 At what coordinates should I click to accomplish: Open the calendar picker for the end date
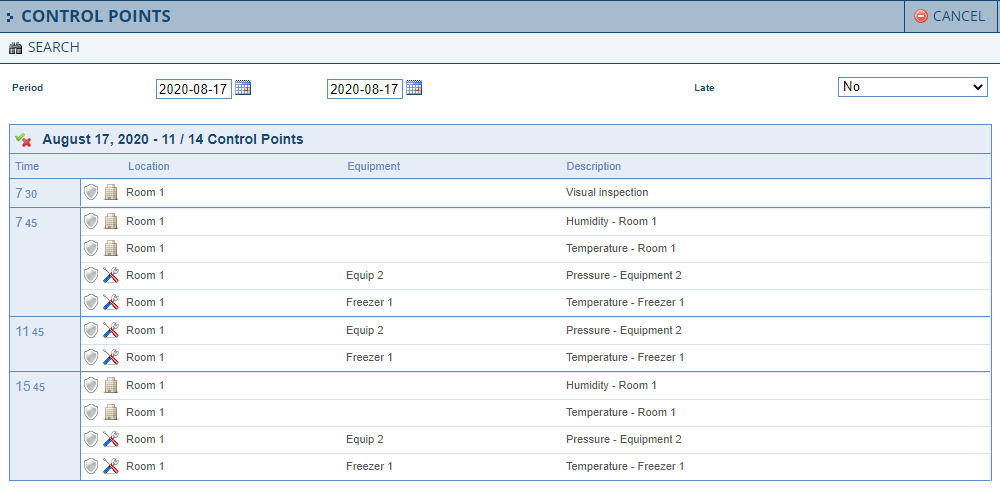pyautogui.click(x=414, y=88)
